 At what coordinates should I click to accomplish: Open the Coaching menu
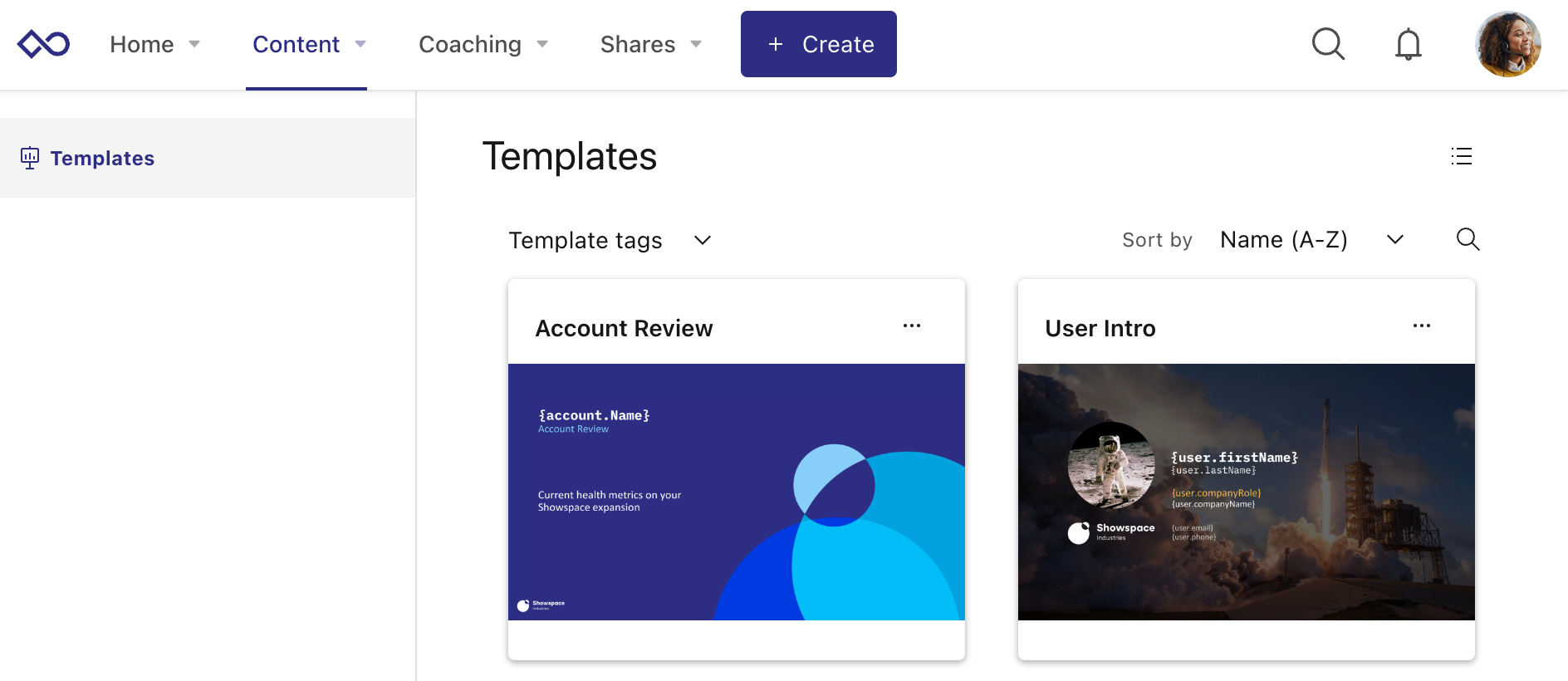(470, 44)
